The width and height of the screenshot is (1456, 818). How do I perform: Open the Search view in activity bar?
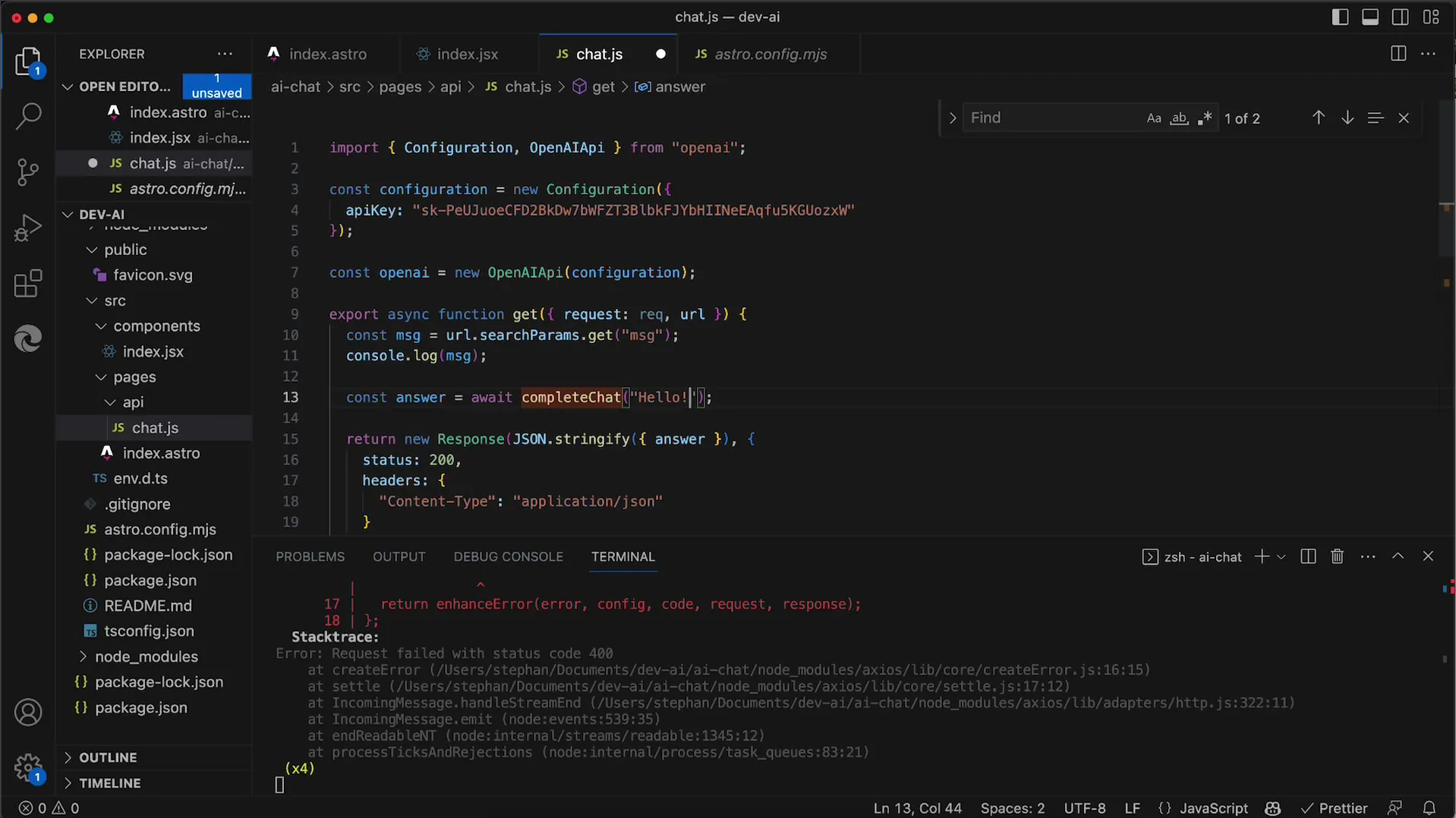tap(28, 116)
